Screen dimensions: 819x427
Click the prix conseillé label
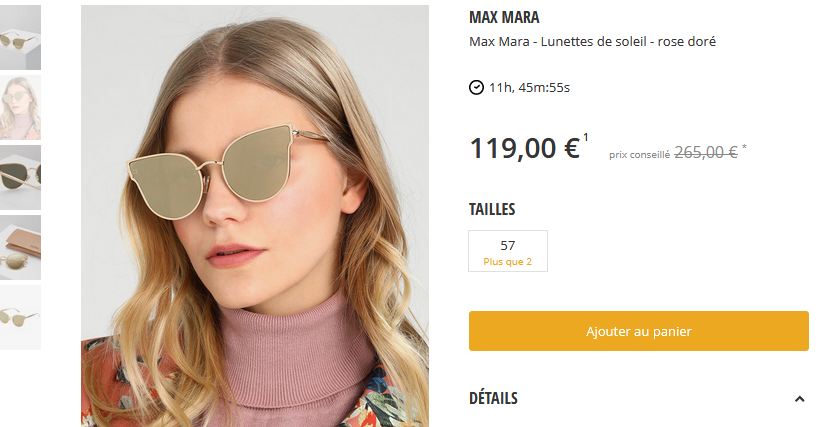point(639,154)
